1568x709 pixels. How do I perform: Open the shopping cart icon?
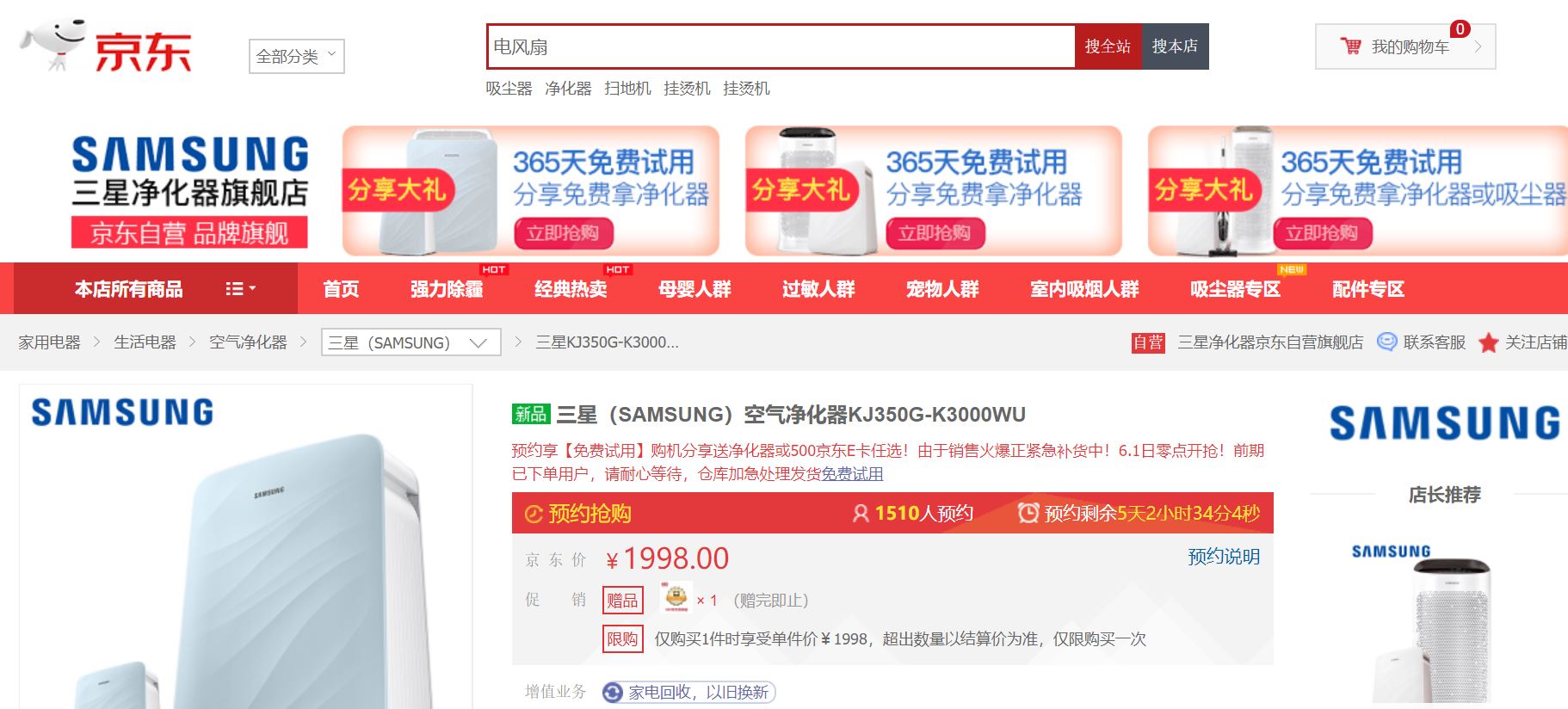(x=1350, y=46)
